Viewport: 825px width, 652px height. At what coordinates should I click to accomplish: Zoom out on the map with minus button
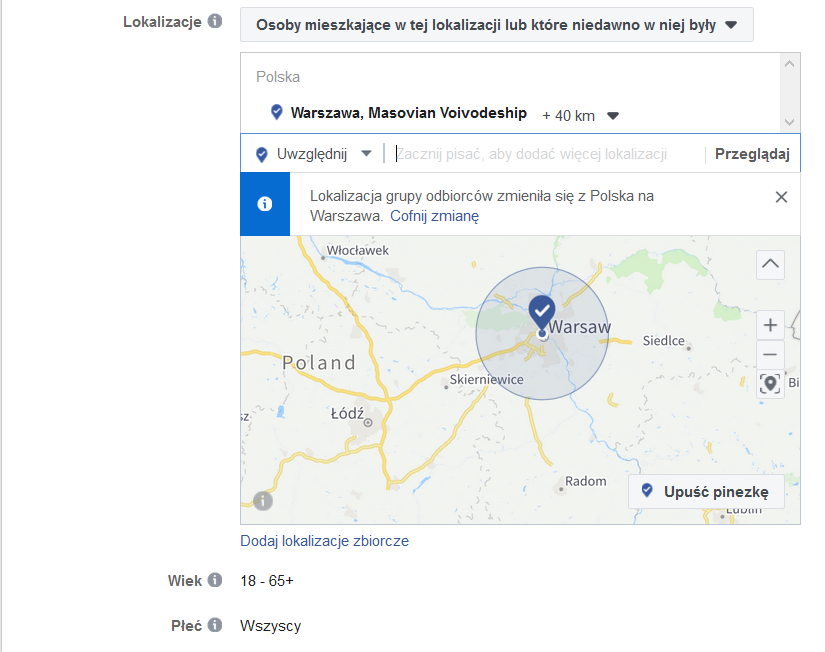tap(770, 354)
